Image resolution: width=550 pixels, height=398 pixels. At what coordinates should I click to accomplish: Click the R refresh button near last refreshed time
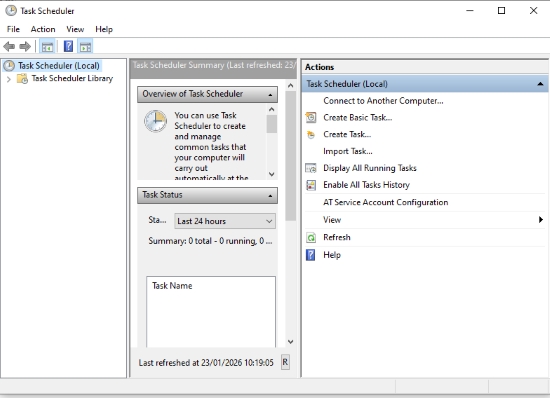[285, 362]
